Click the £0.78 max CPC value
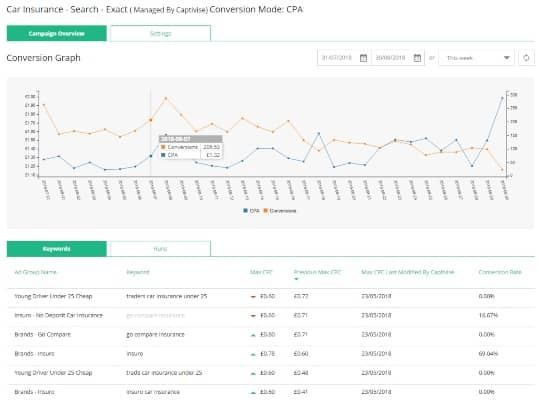The width and height of the screenshot is (539, 400). click(x=267, y=354)
